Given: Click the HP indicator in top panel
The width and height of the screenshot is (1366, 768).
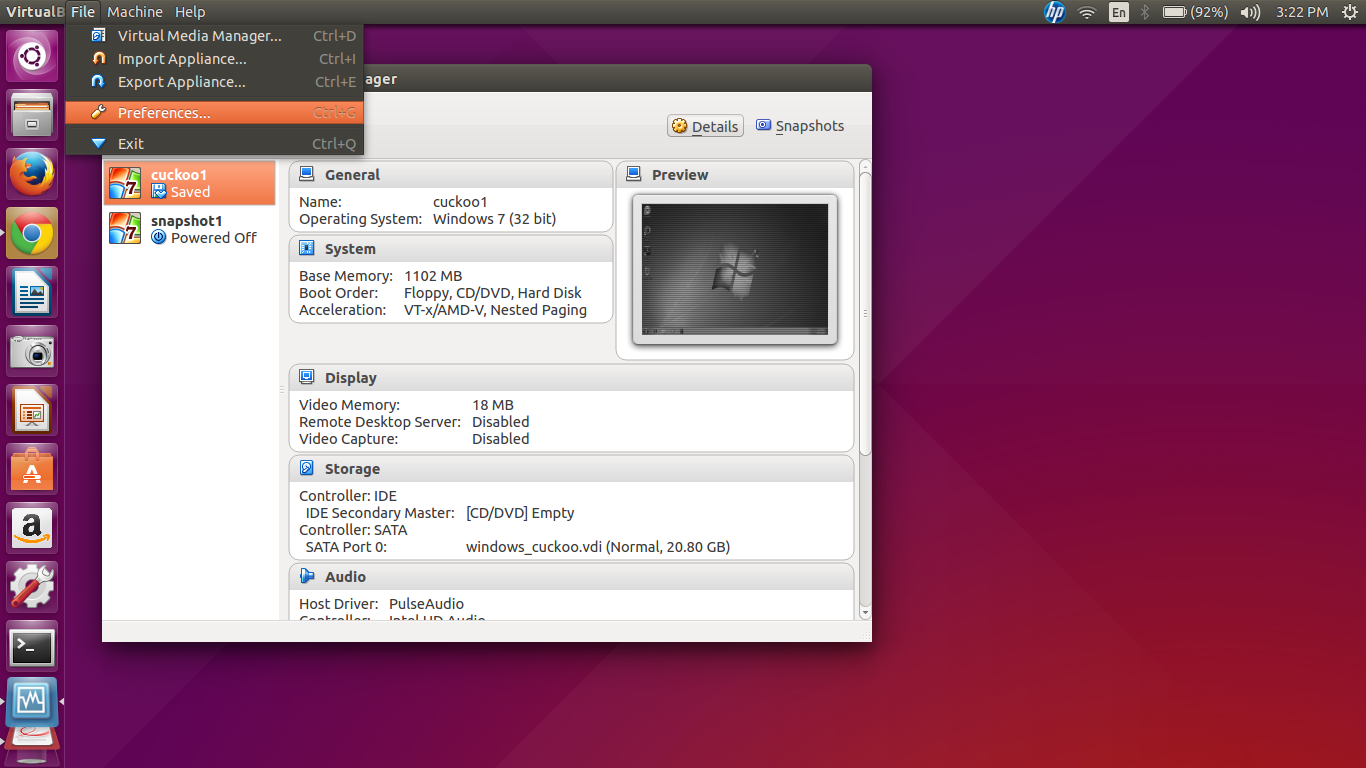Looking at the screenshot, I should [1054, 12].
